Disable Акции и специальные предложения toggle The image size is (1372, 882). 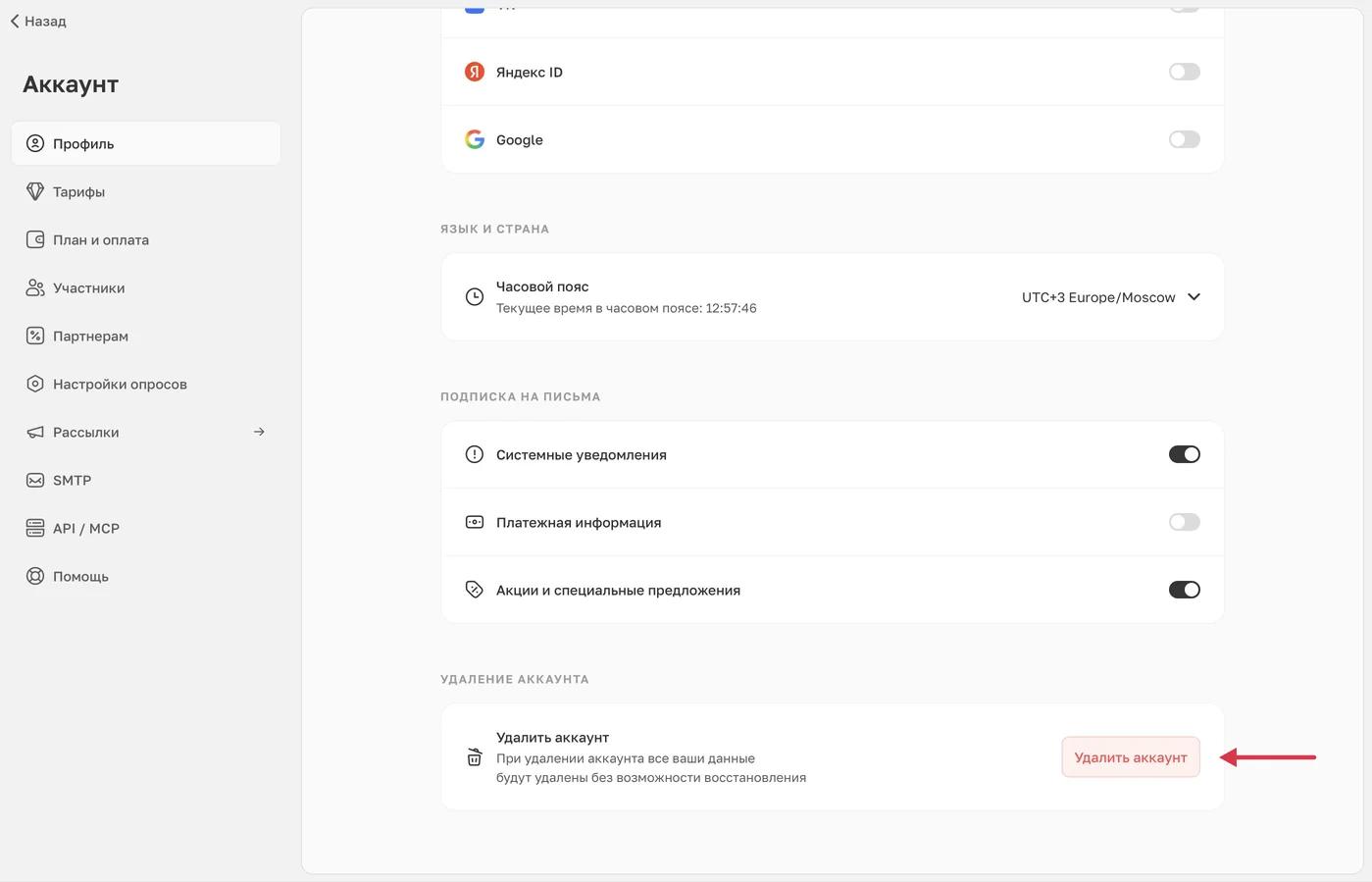[x=1185, y=590]
